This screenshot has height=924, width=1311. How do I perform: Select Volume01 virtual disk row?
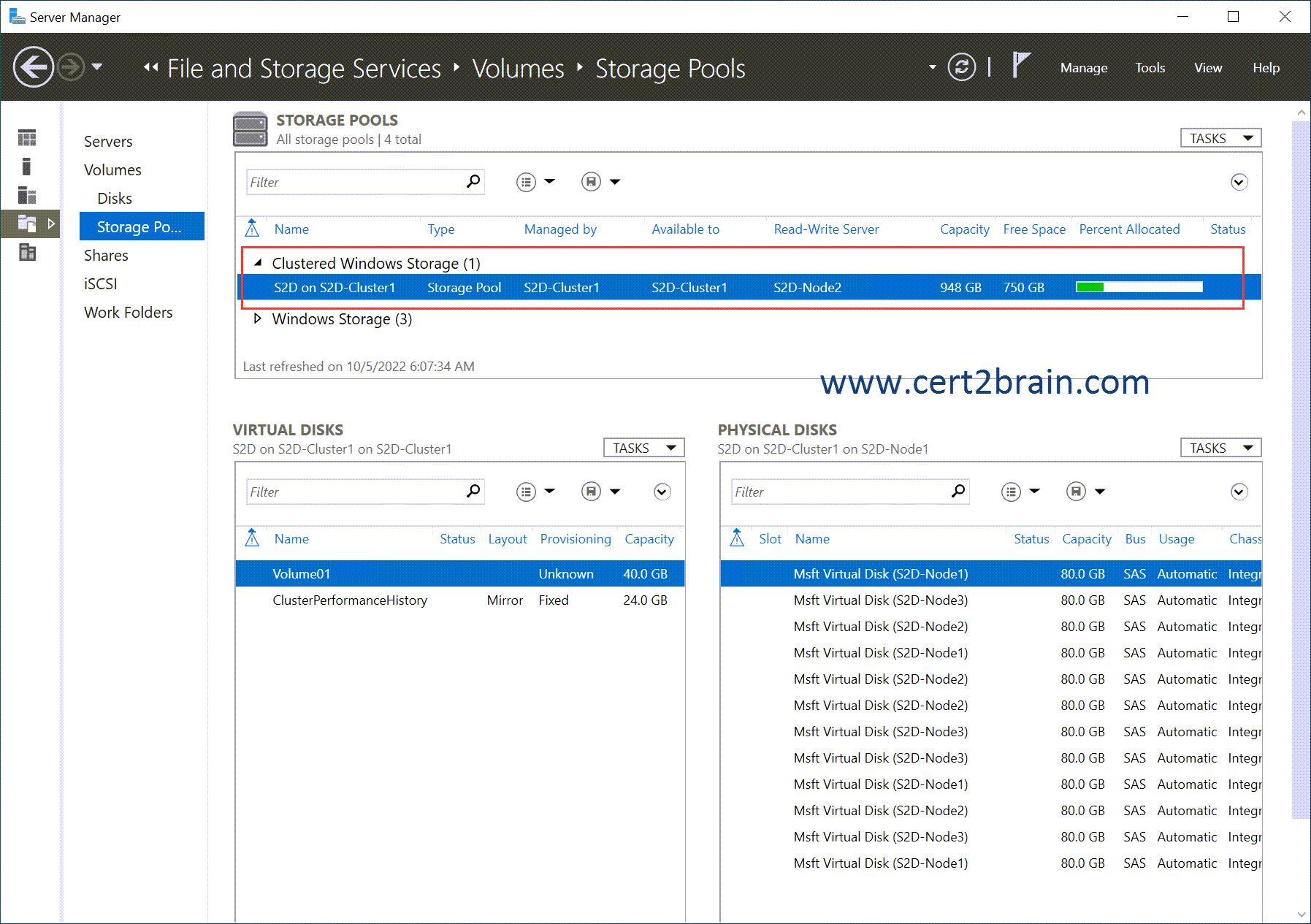pos(460,573)
